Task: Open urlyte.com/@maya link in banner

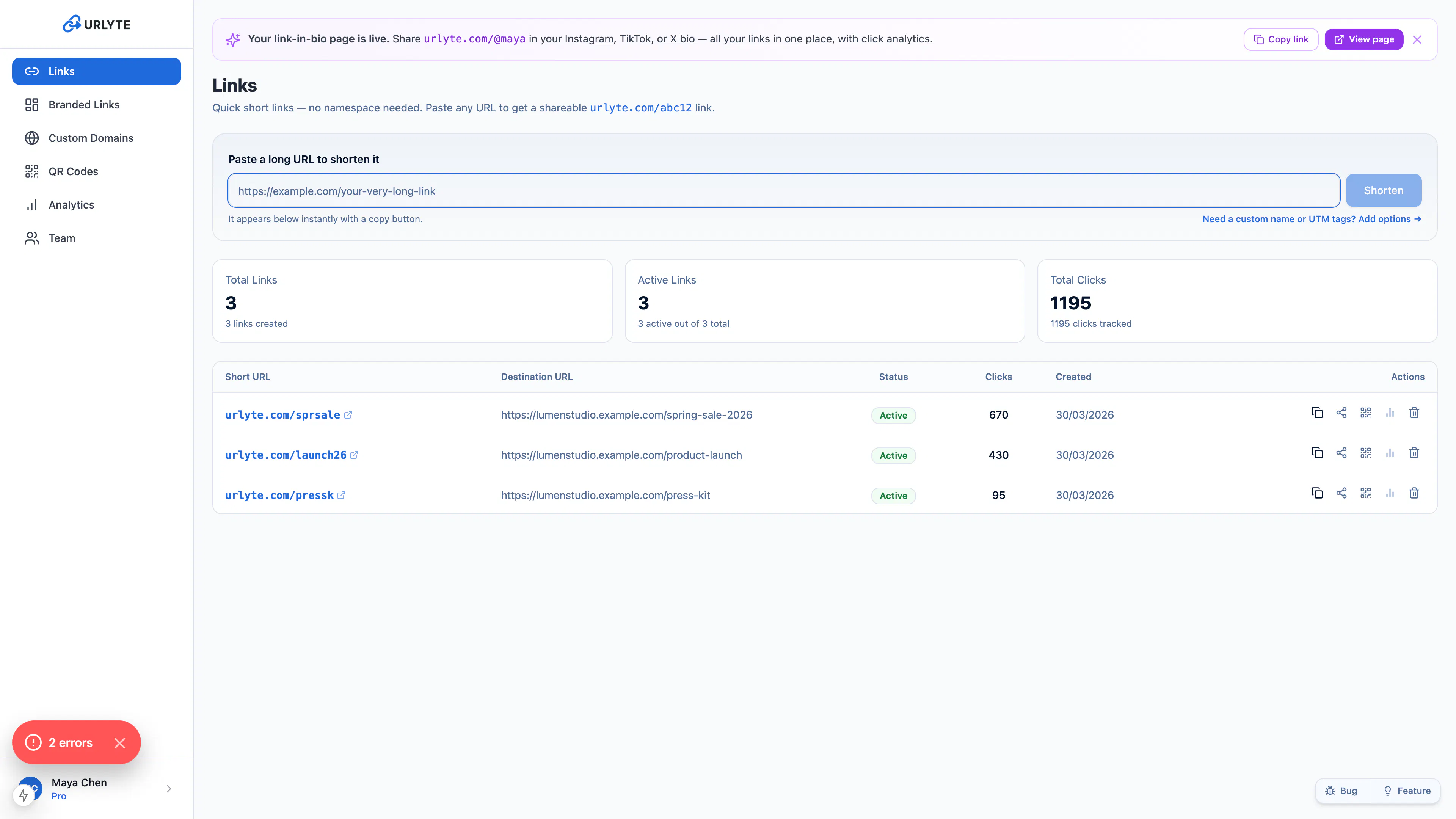Action: pos(475,39)
